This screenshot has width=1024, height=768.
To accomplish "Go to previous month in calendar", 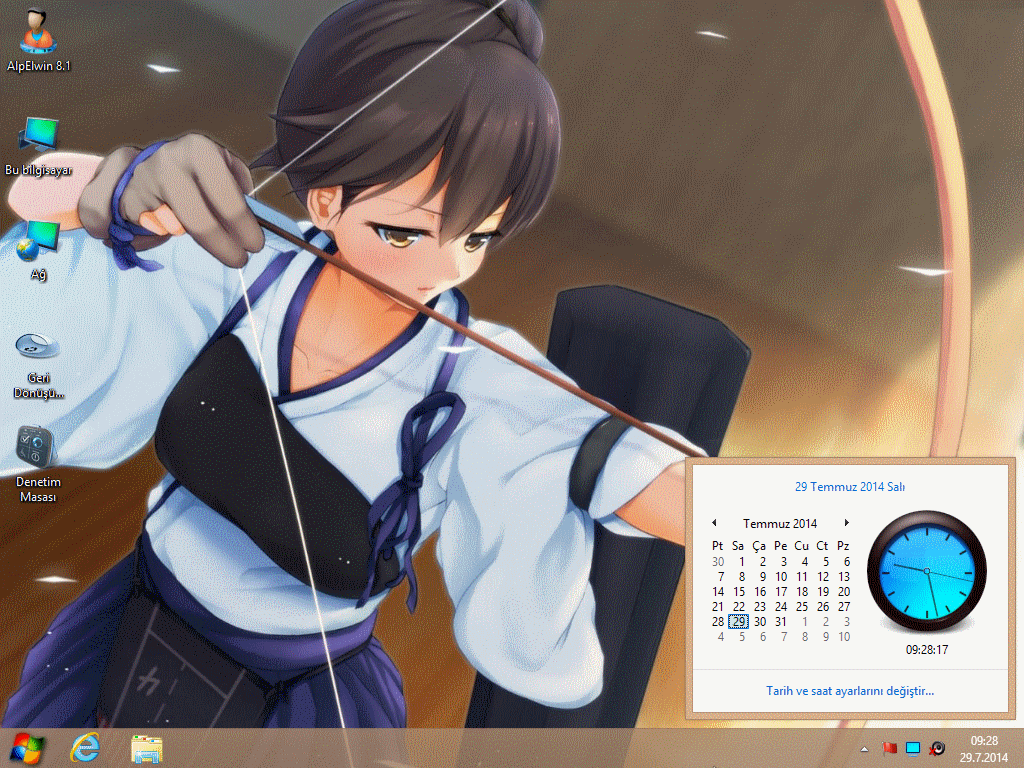I will point(714,523).
